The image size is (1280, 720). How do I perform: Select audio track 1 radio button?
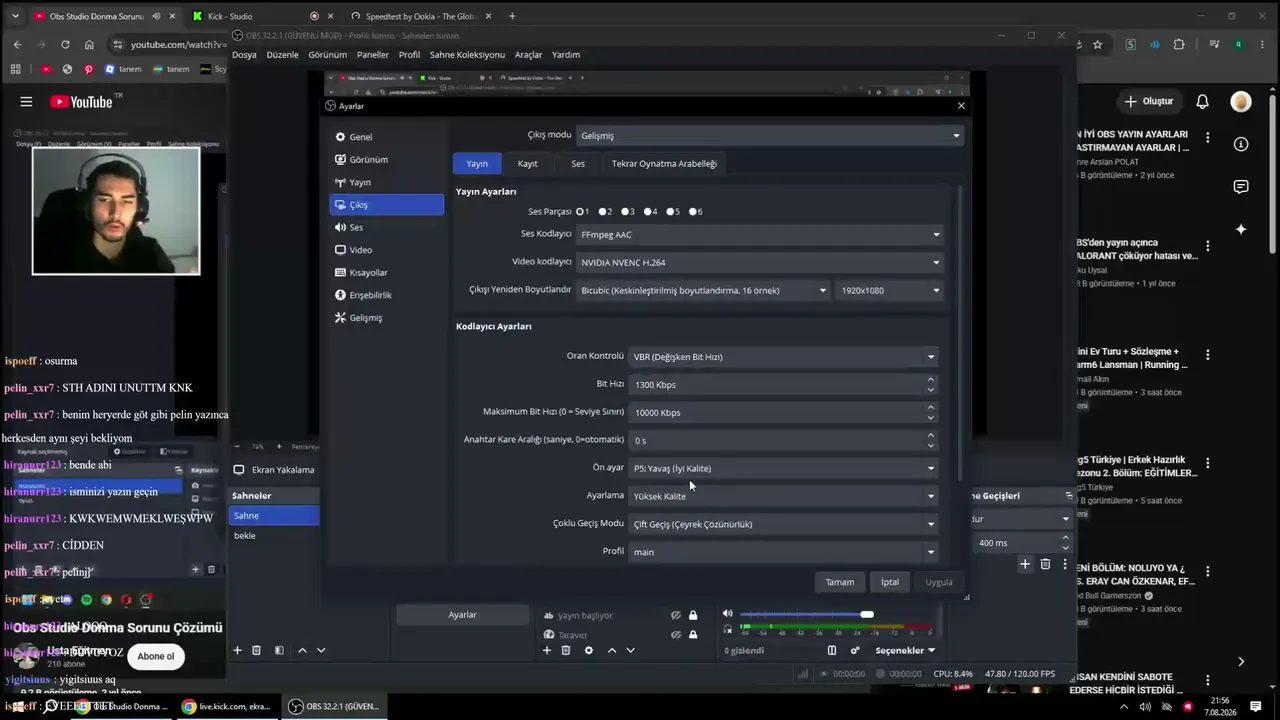[581, 212]
